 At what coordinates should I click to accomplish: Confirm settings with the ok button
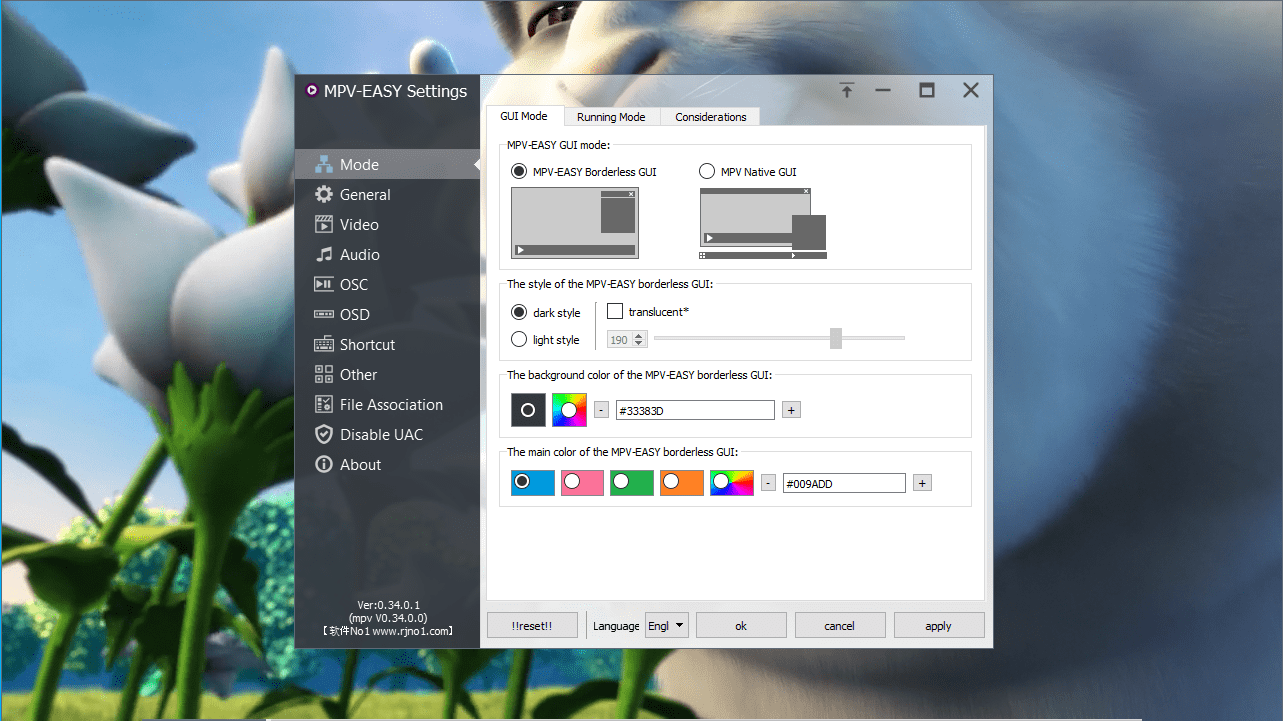click(x=741, y=625)
